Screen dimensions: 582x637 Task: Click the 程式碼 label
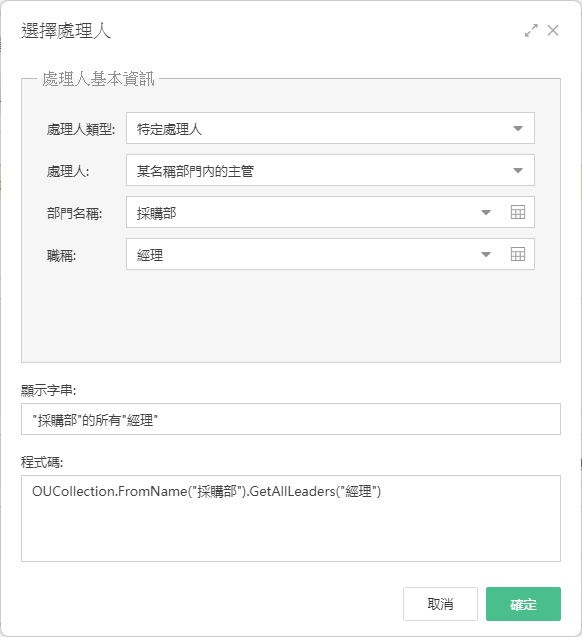42,462
